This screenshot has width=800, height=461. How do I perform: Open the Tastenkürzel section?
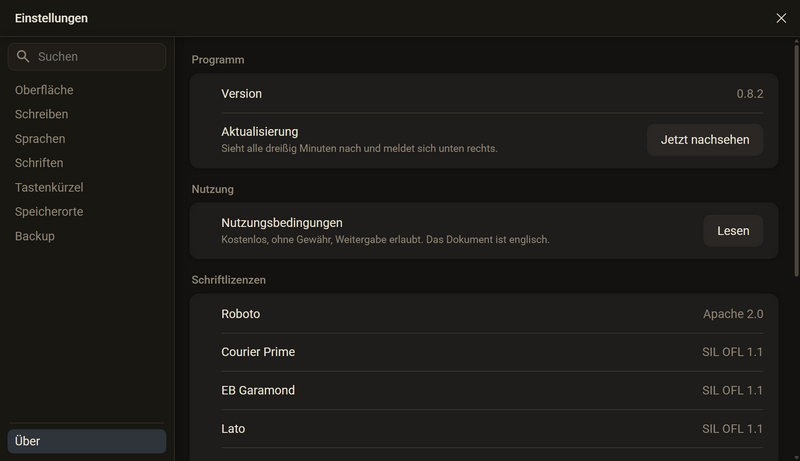[x=49, y=188]
